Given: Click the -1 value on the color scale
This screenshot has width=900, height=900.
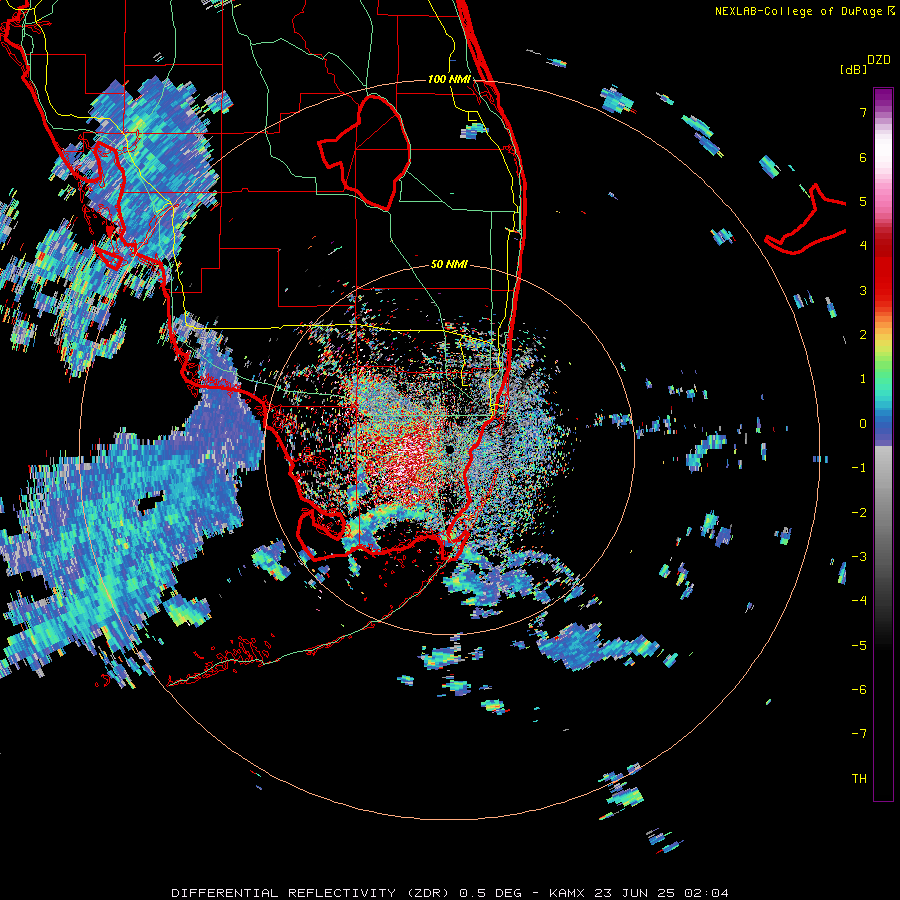Looking at the screenshot, I should 859,468.
